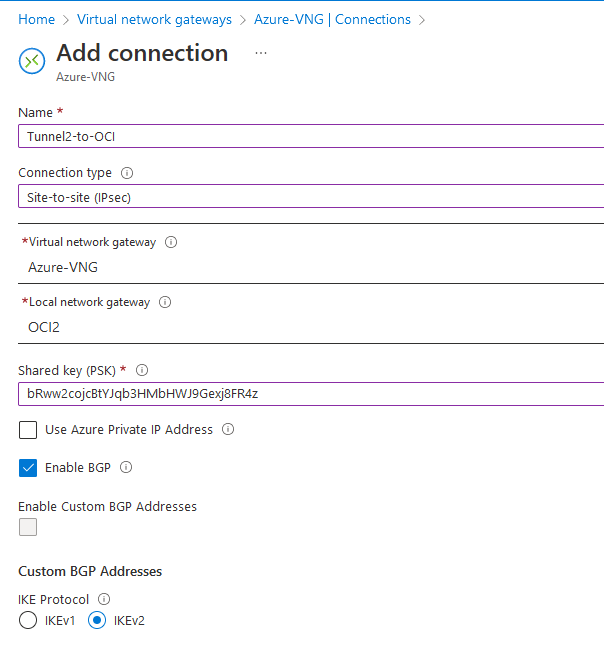Toggle Enable Custom BGP Addresses checkbox

point(28,527)
